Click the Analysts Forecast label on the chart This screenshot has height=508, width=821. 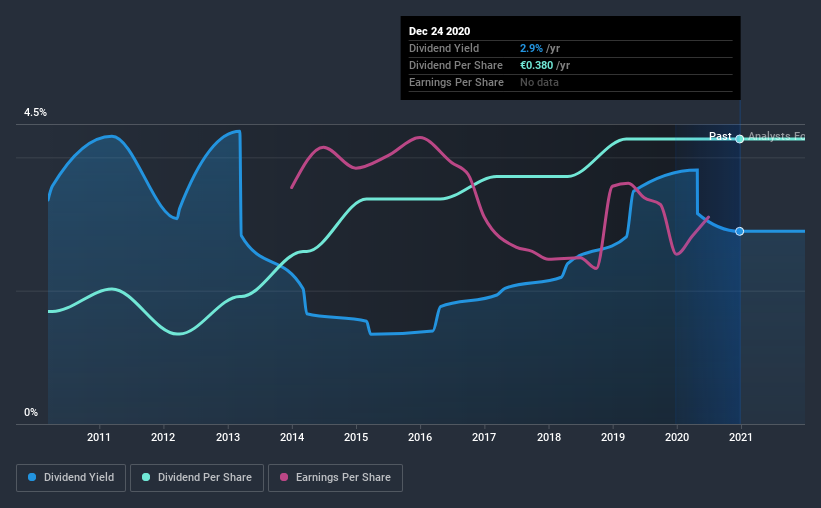[776, 136]
